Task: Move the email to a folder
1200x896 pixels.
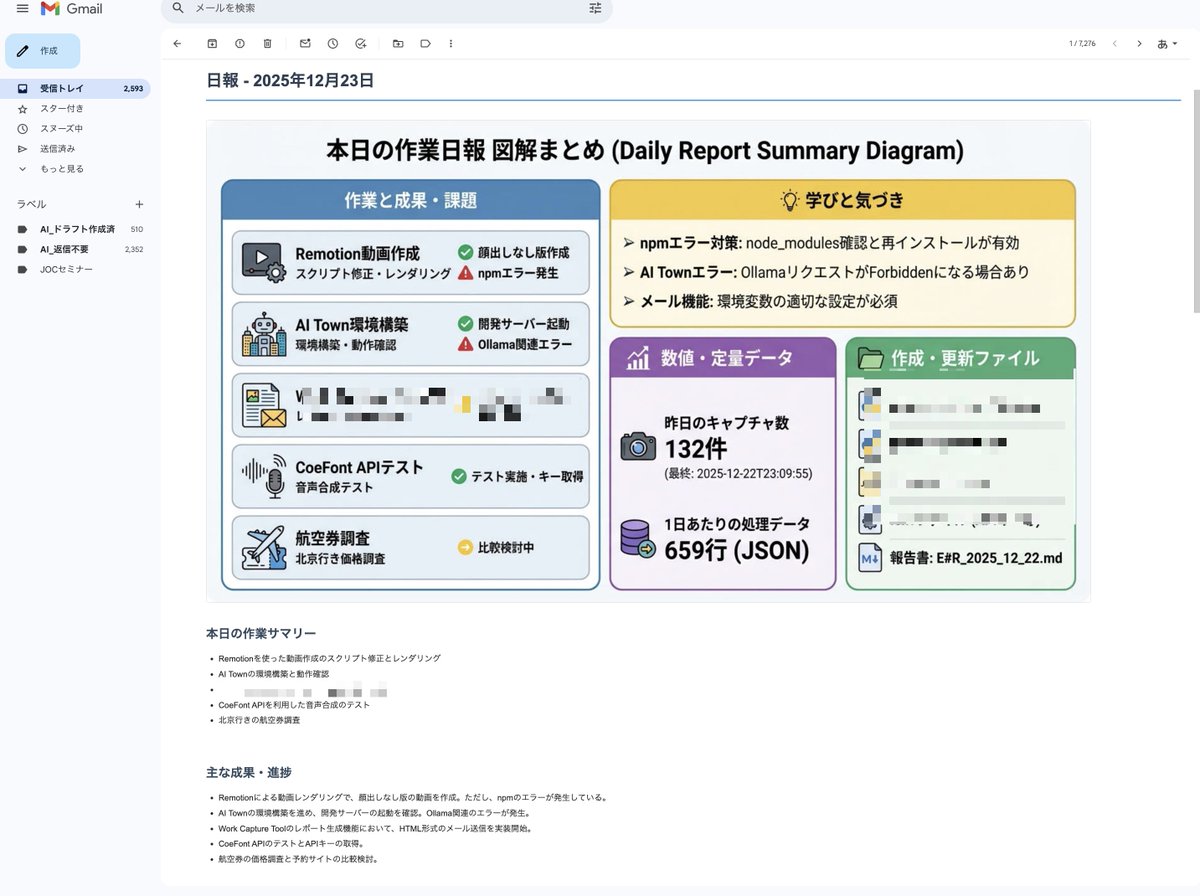Action: coord(398,44)
